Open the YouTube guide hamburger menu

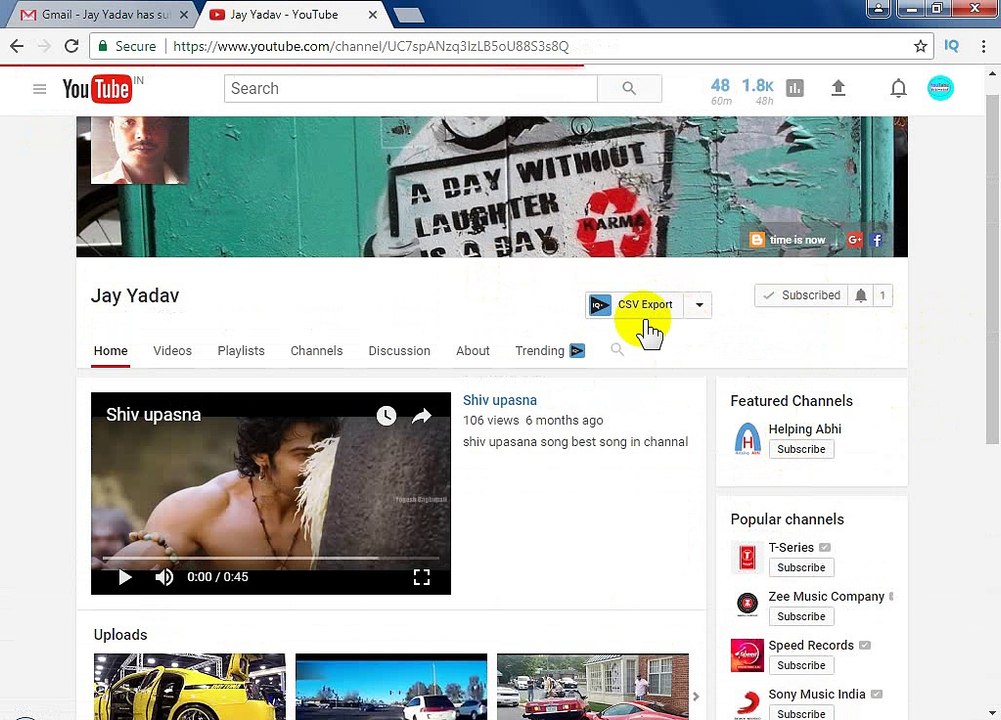(x=40, y=89)
